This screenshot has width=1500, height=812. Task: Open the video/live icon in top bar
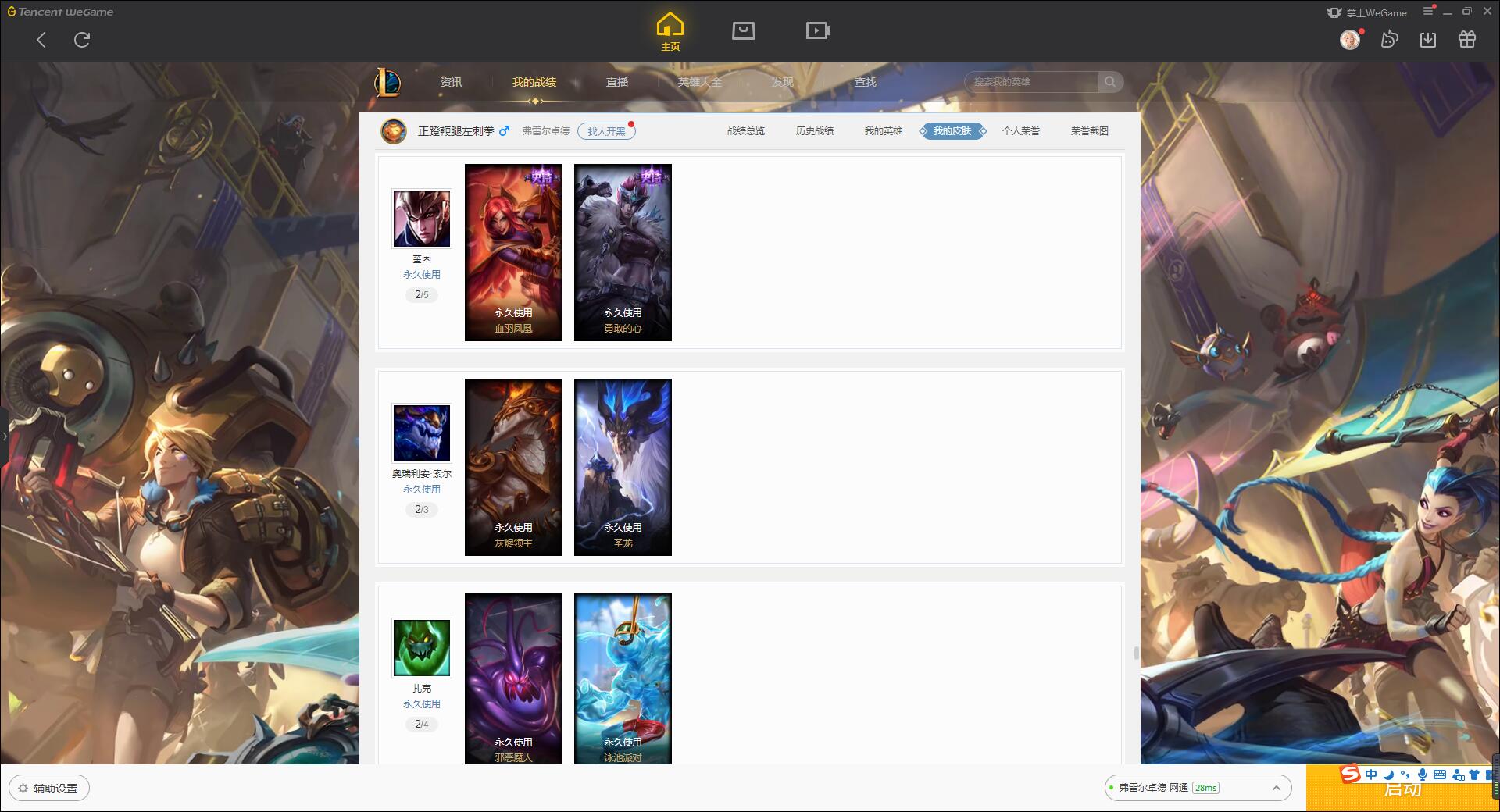tap(818, 30)
